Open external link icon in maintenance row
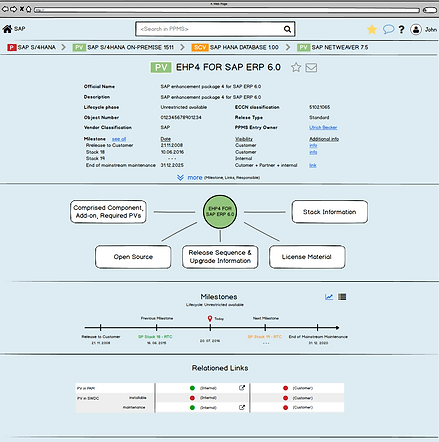The height and width of the screenshot is (442, 439). click(242, 407)
